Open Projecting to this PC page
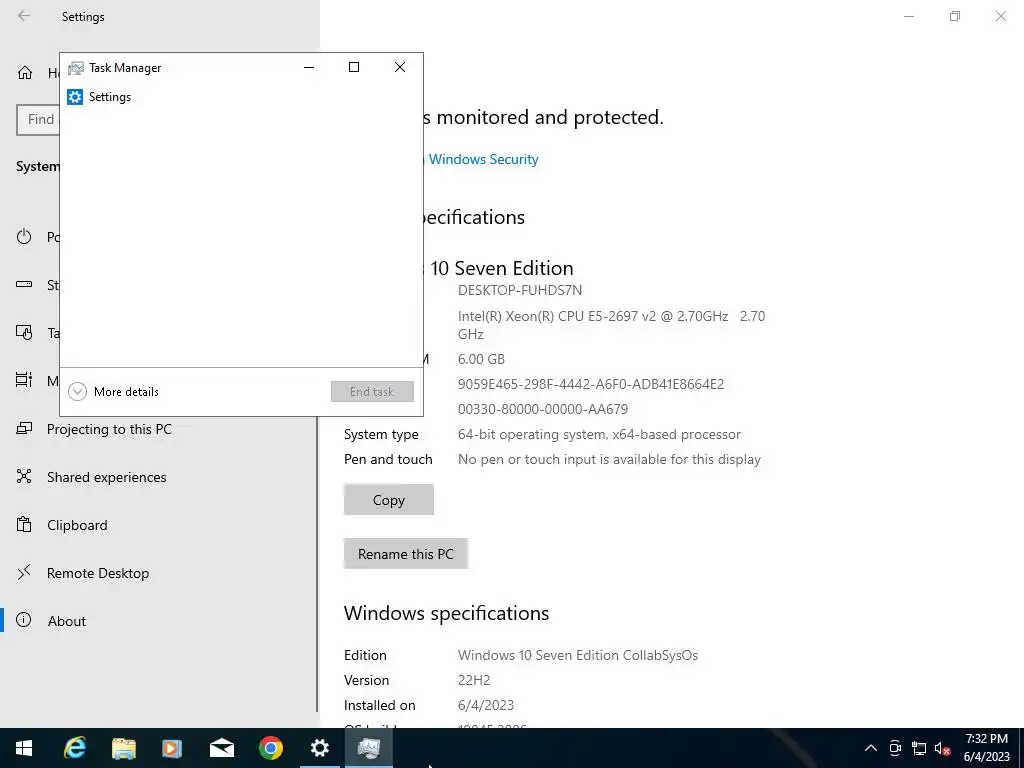The image size is (1024, 768). tap(109, 429)
